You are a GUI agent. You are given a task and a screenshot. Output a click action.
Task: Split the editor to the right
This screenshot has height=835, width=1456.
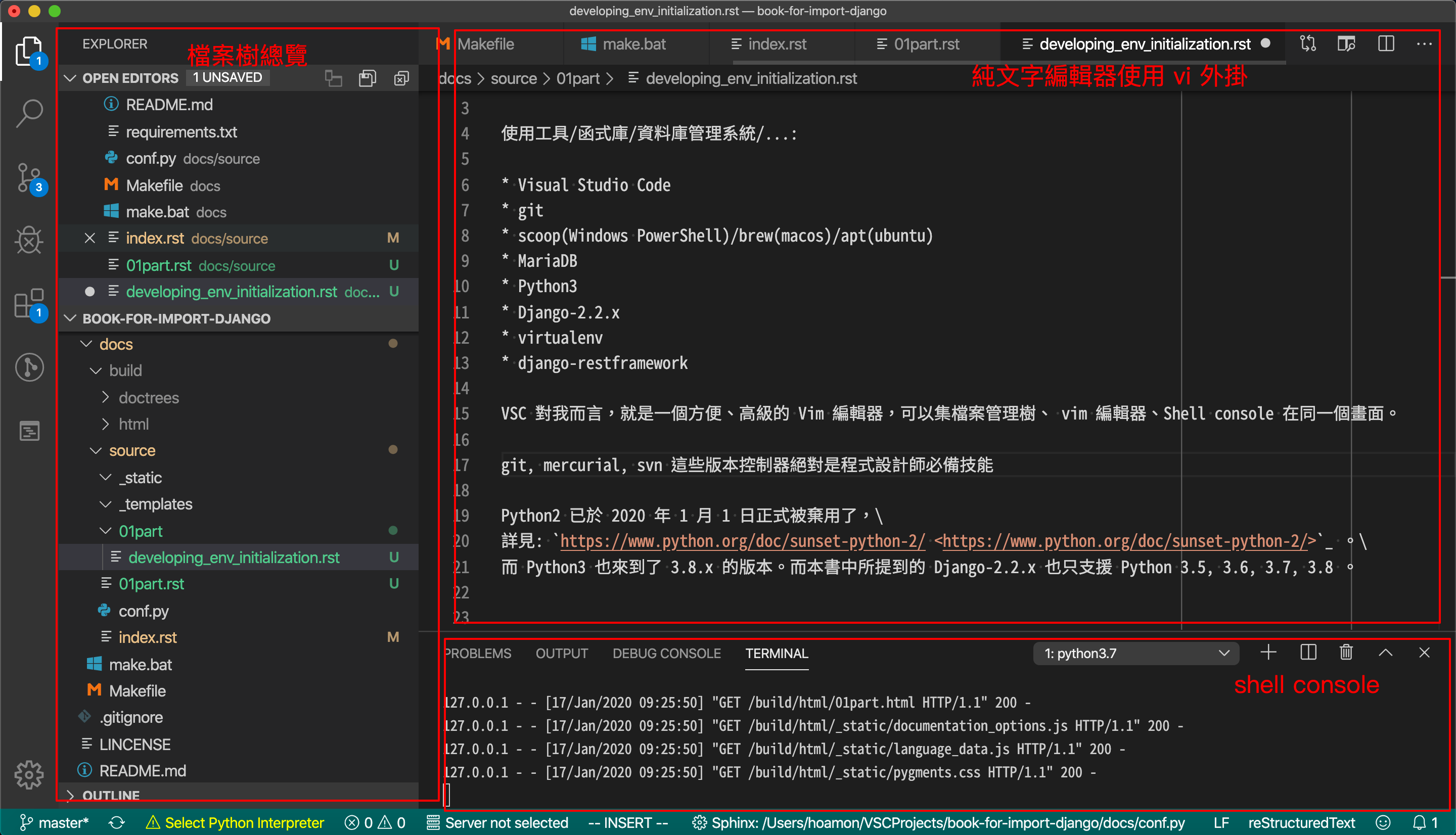point(1386,44)
